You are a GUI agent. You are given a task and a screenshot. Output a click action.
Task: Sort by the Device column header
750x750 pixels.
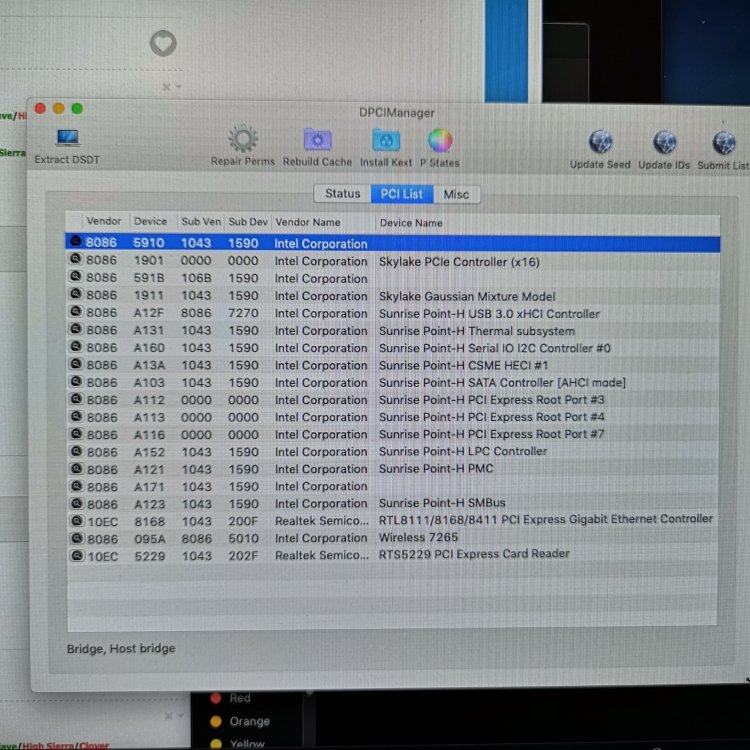point(151,221)
